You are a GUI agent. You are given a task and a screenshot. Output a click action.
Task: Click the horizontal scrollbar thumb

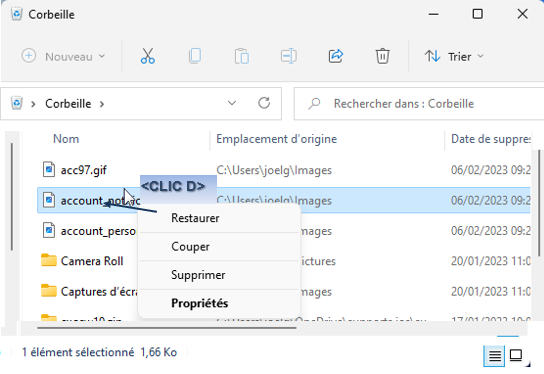click(167, 327)
